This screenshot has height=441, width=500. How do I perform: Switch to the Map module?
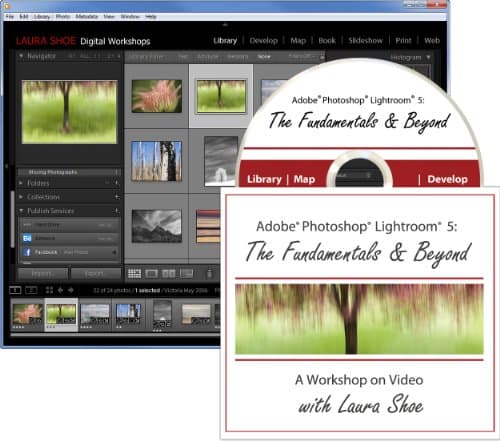298,41
